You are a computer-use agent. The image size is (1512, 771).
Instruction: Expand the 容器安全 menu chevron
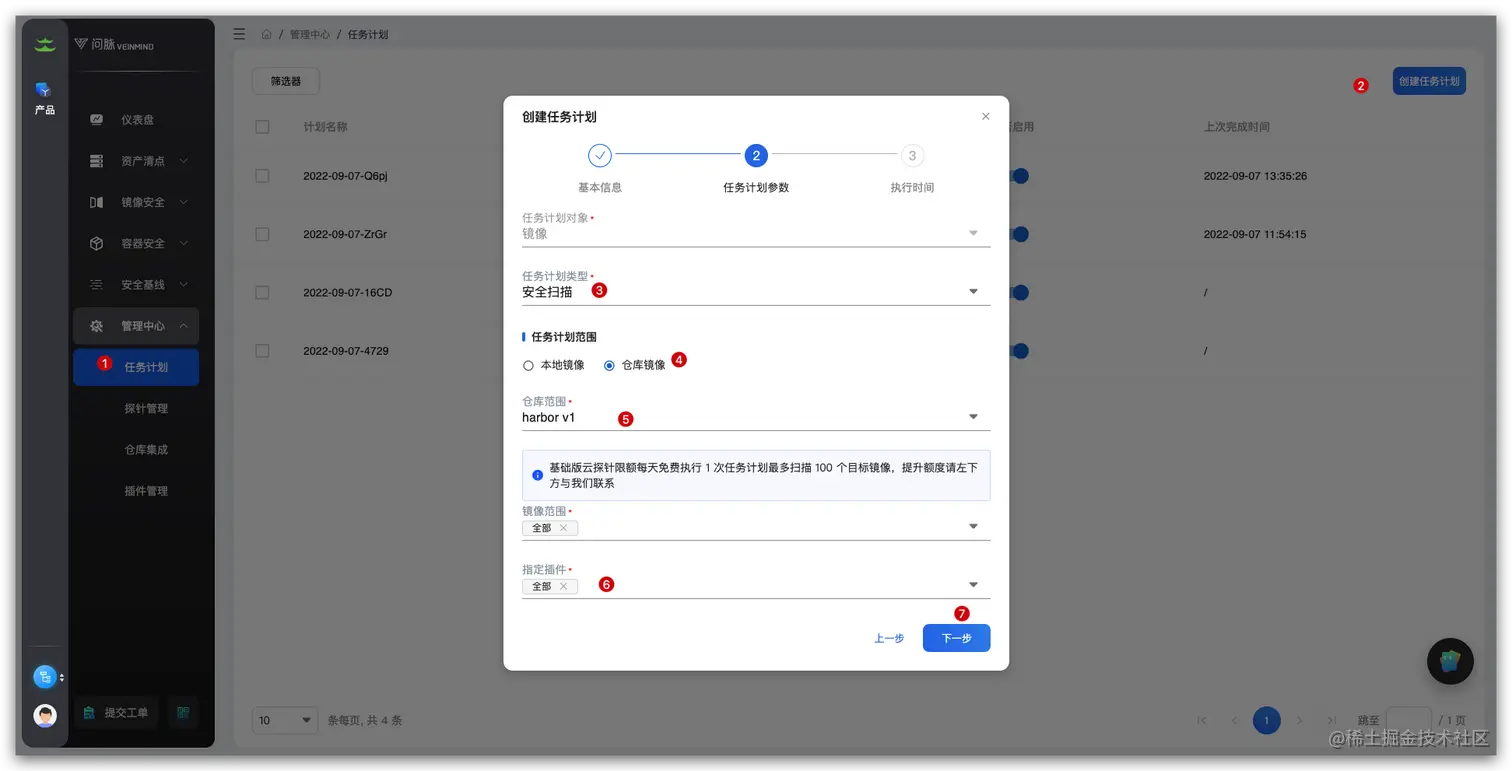pyautogui.click(x=183, y=243)
